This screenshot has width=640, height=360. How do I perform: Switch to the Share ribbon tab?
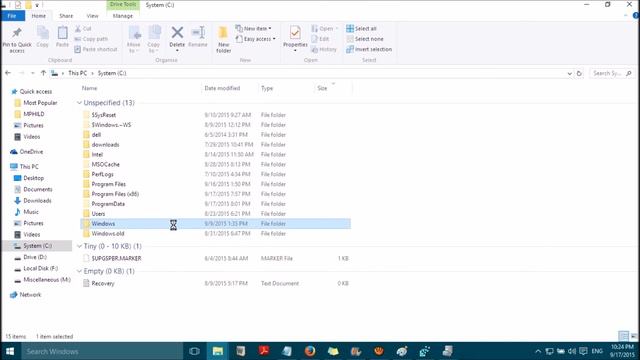(66, 16)
